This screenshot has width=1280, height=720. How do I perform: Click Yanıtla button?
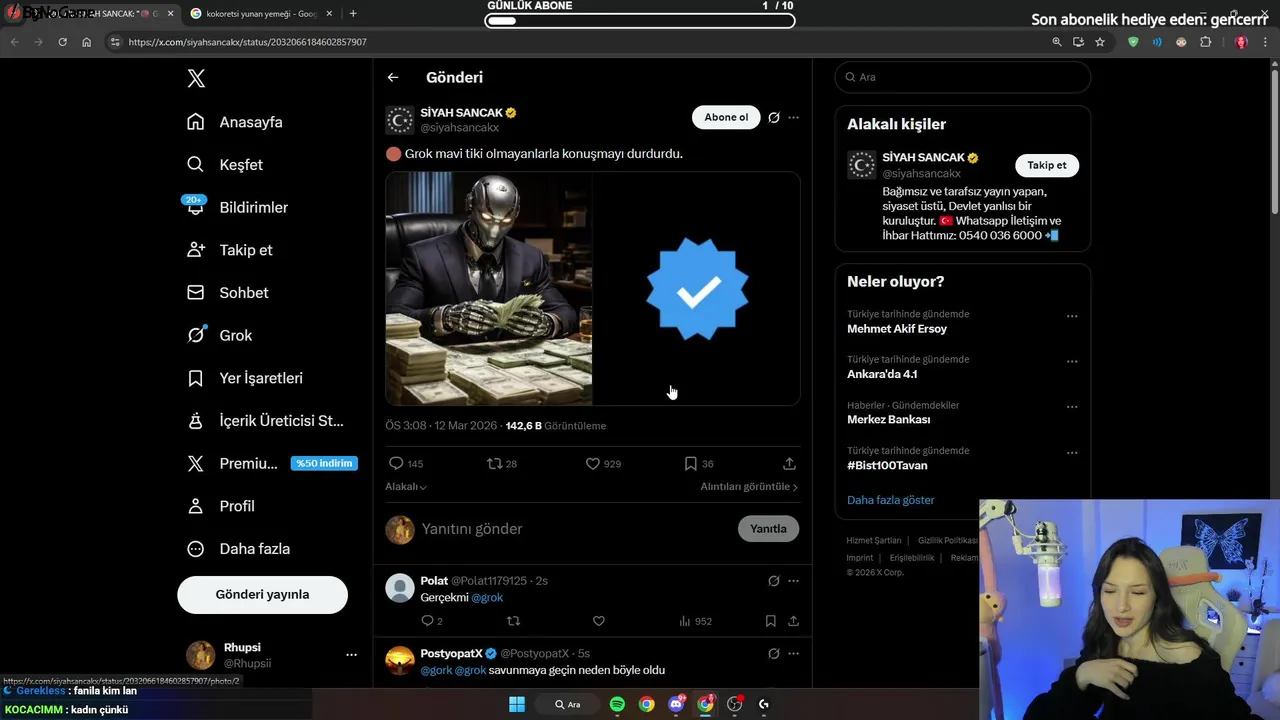[768, 529]
